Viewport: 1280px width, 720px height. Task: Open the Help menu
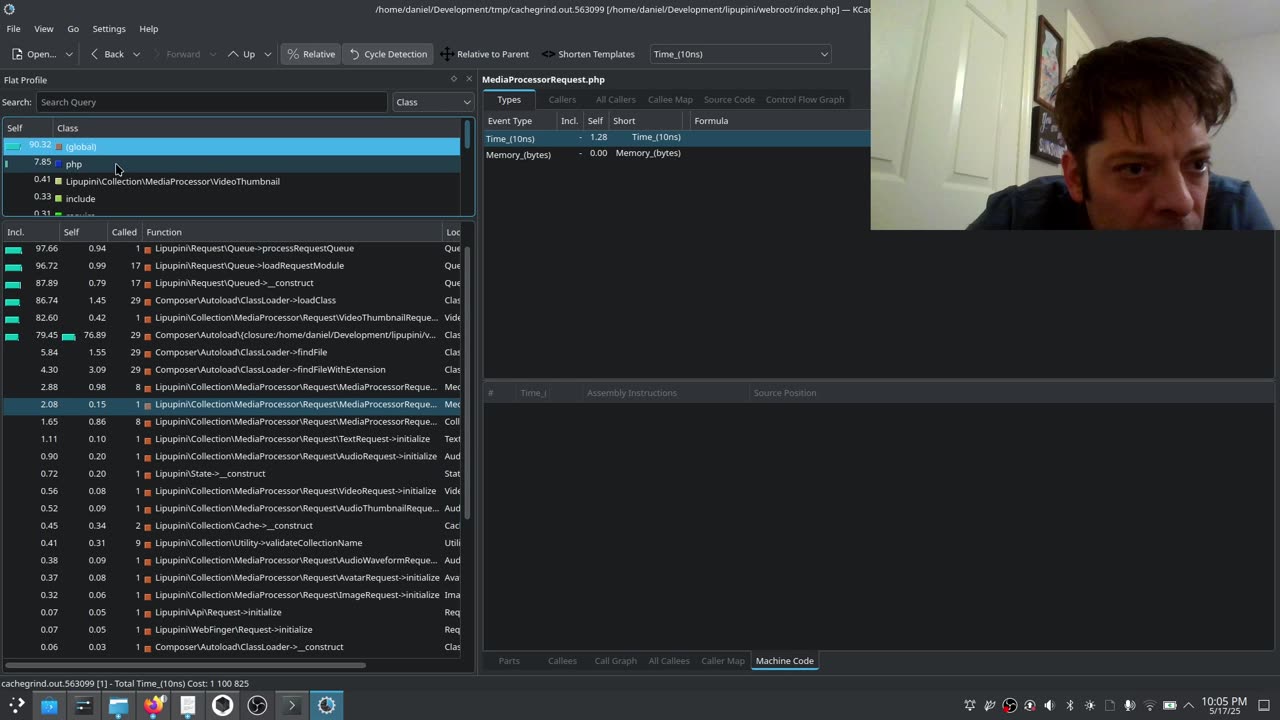(x=149, y=29)
